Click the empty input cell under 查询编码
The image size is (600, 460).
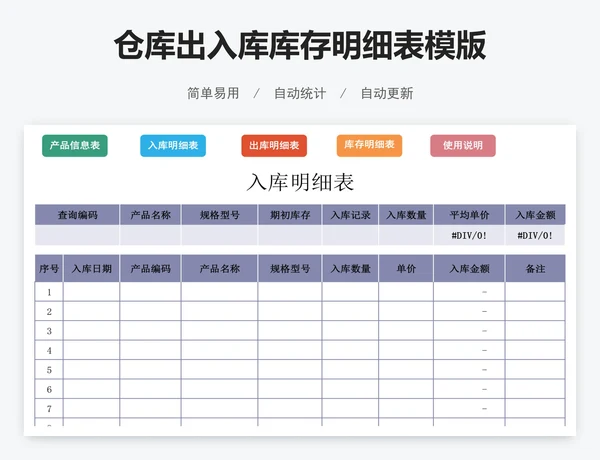(77, 235)
